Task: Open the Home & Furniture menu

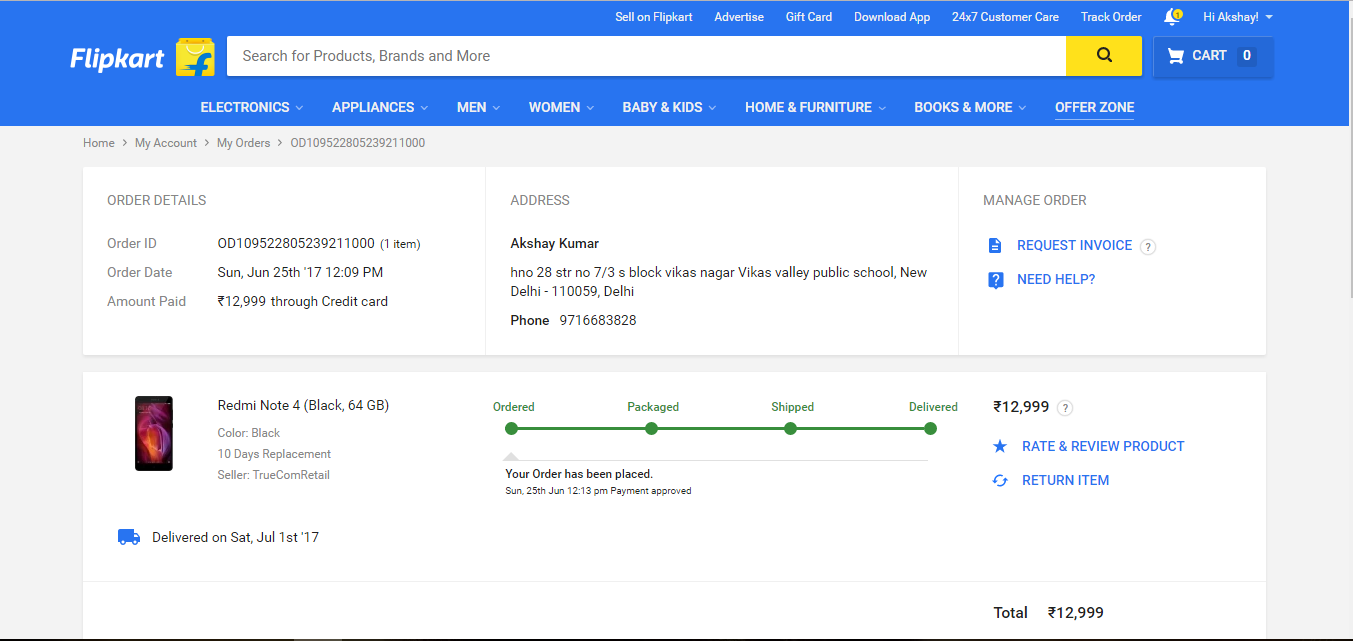Action: [815, 107]
